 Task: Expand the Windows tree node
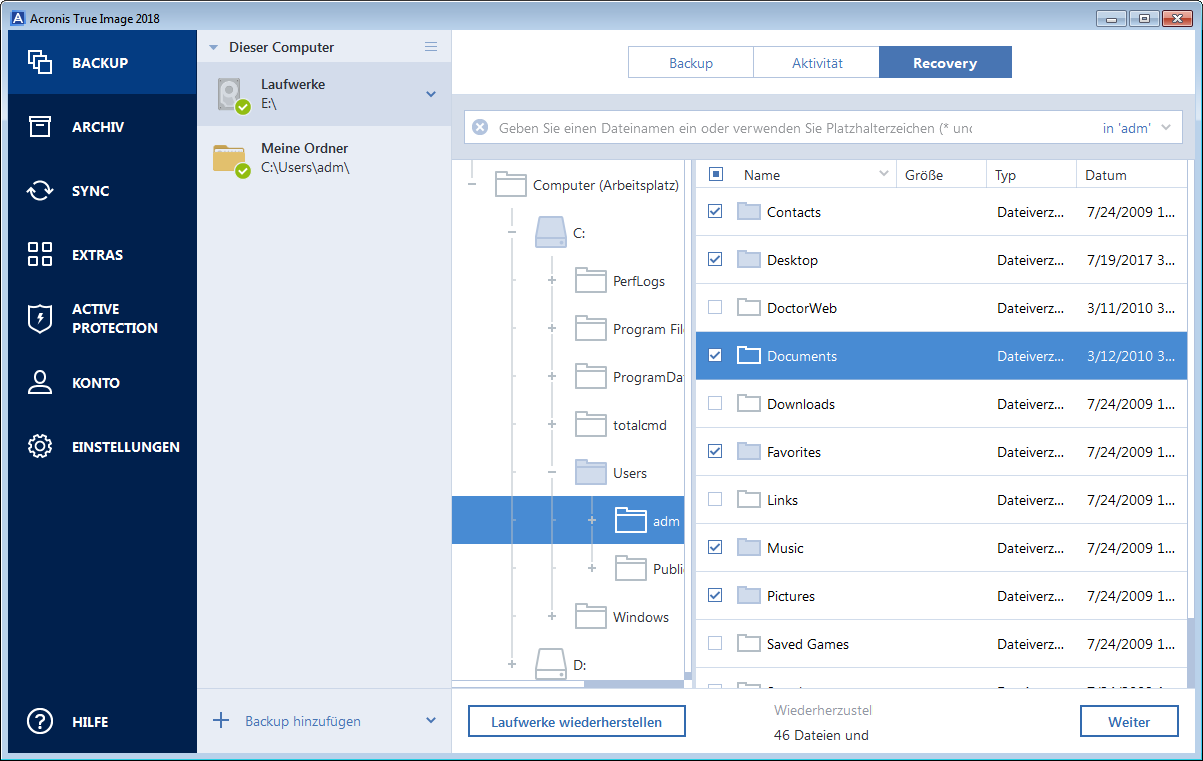point(552,617)
